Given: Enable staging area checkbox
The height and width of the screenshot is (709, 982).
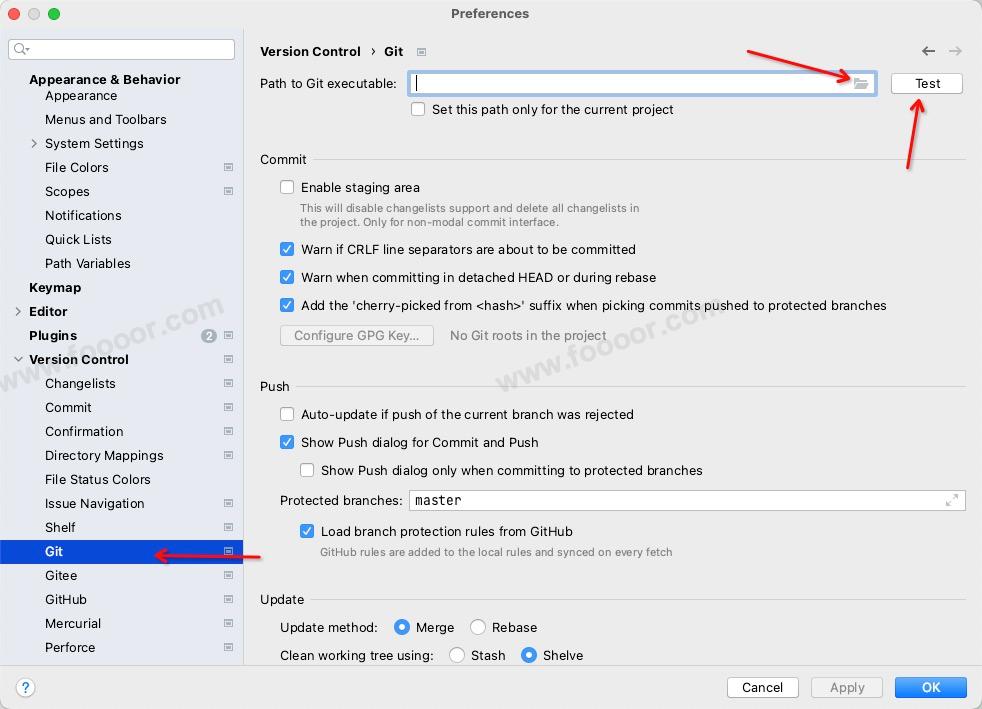Looking at the screenshot, I should pyautogui.click(x=288, y=187).
